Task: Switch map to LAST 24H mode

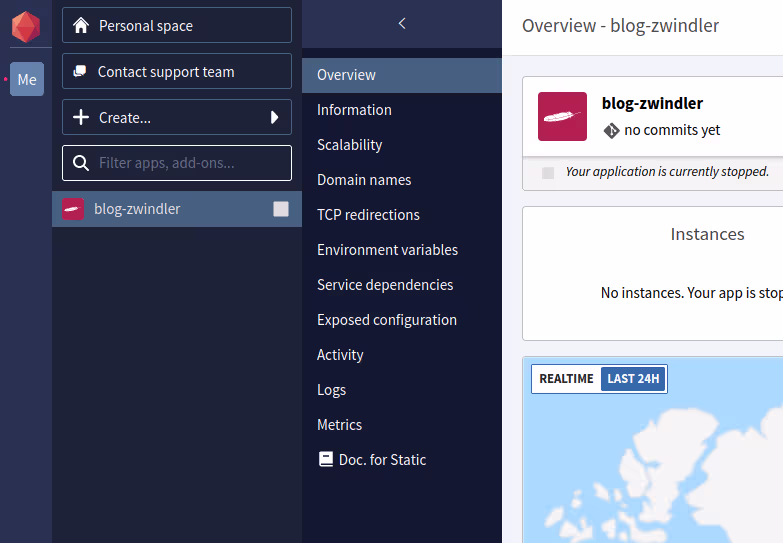Action: coord(634,379)
